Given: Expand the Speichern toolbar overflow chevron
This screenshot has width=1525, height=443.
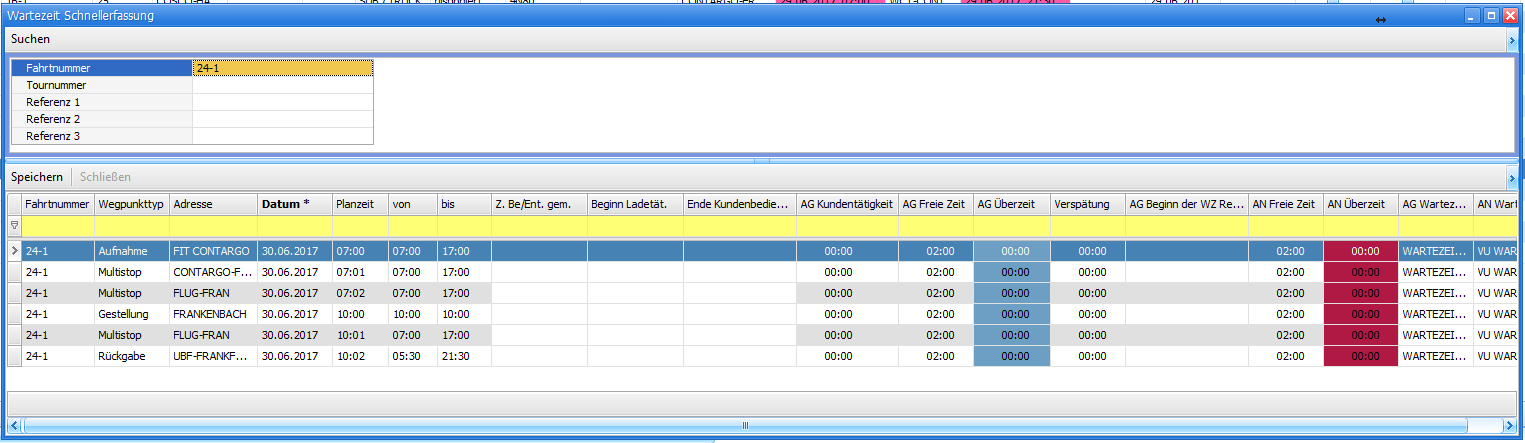Looking at the screenshot, I should 1512,178.
